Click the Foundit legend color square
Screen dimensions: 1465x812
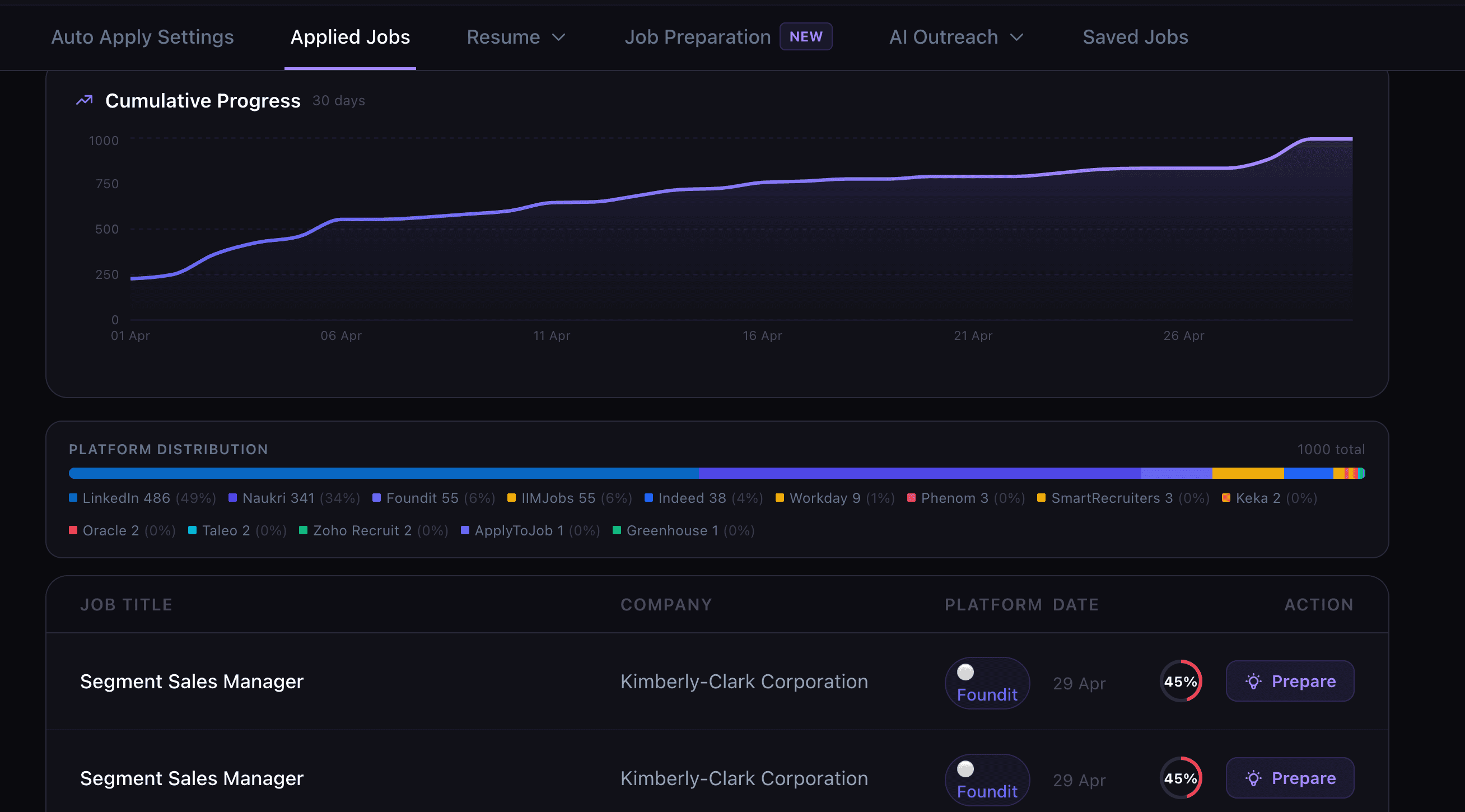(x=376, y=497)
